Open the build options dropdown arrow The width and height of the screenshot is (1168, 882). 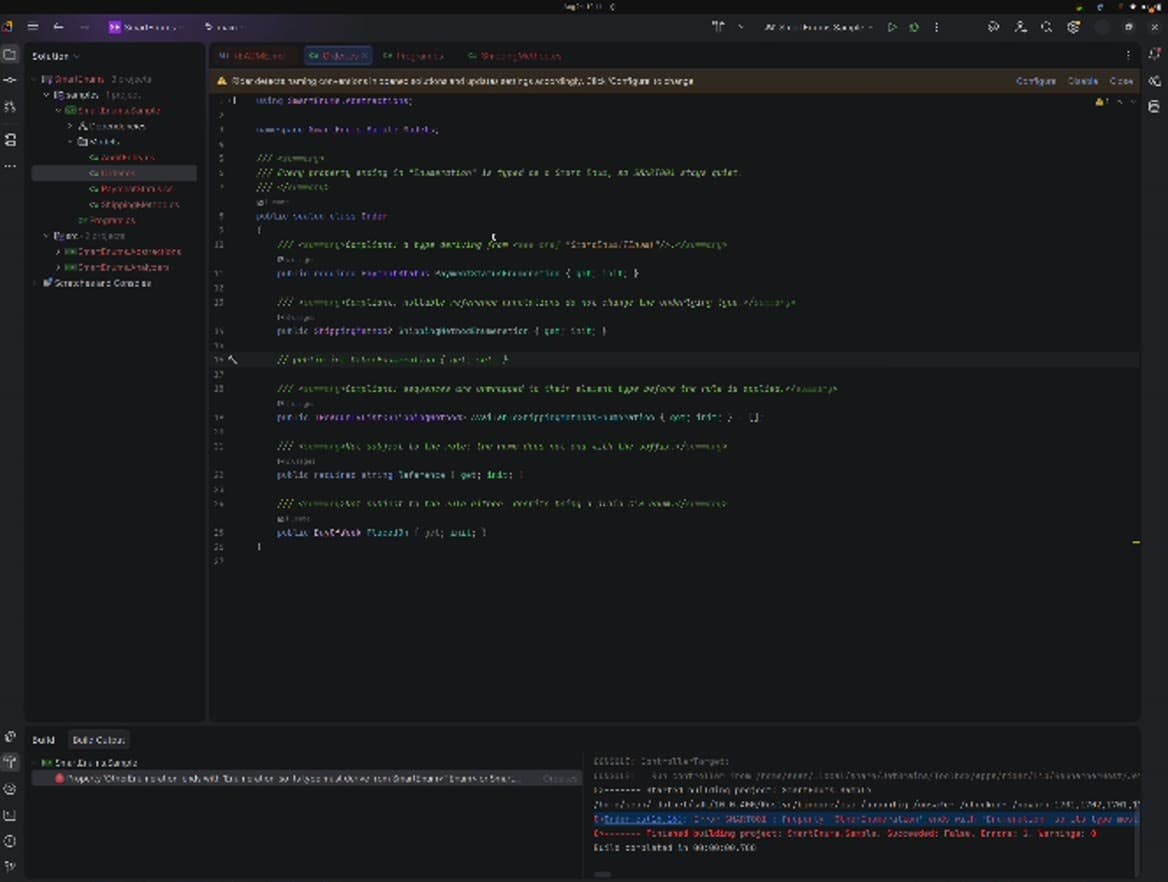pos(740,27)
